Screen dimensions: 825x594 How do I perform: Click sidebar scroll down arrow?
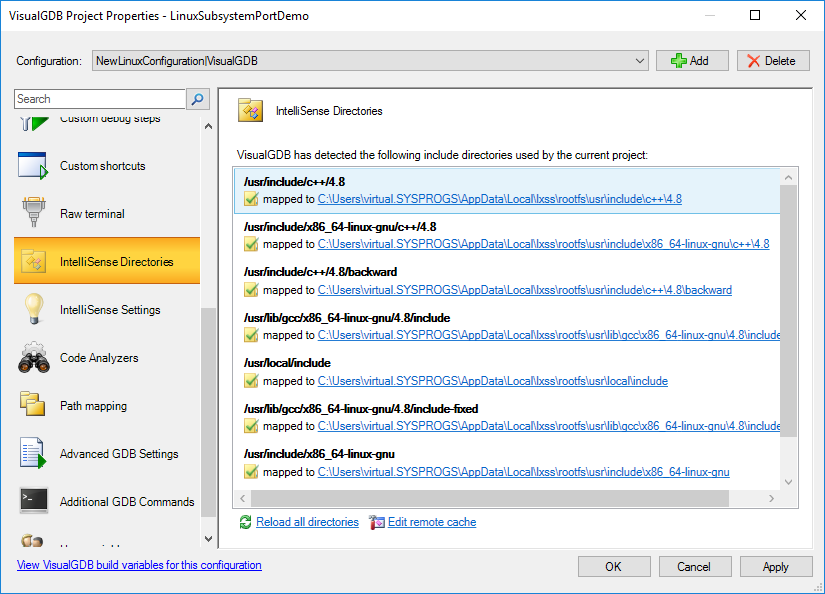pyautogui.click(x=208, y=539)
